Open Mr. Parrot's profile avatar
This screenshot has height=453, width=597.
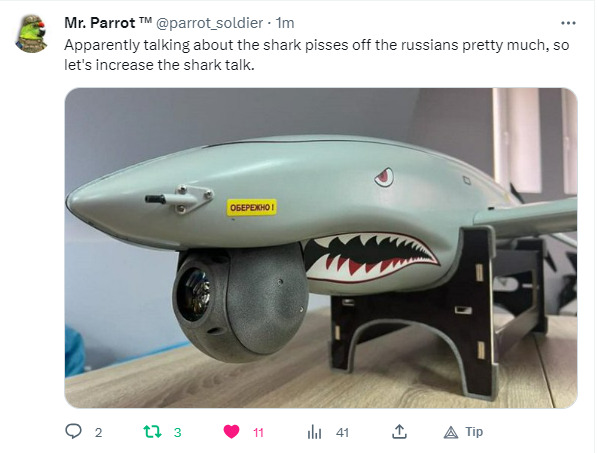(31, 33)
